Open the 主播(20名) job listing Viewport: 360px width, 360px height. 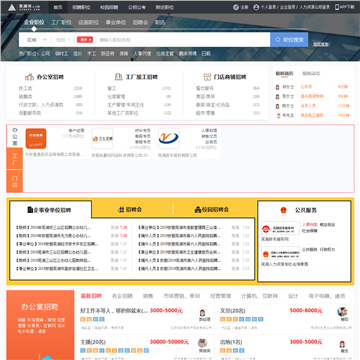coord(93,342)
